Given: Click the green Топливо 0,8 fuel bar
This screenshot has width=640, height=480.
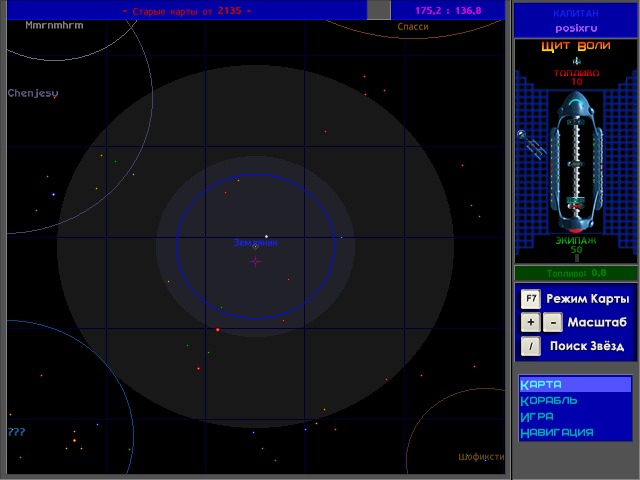Looking at the screenshot, I should [x=576, y=273].
